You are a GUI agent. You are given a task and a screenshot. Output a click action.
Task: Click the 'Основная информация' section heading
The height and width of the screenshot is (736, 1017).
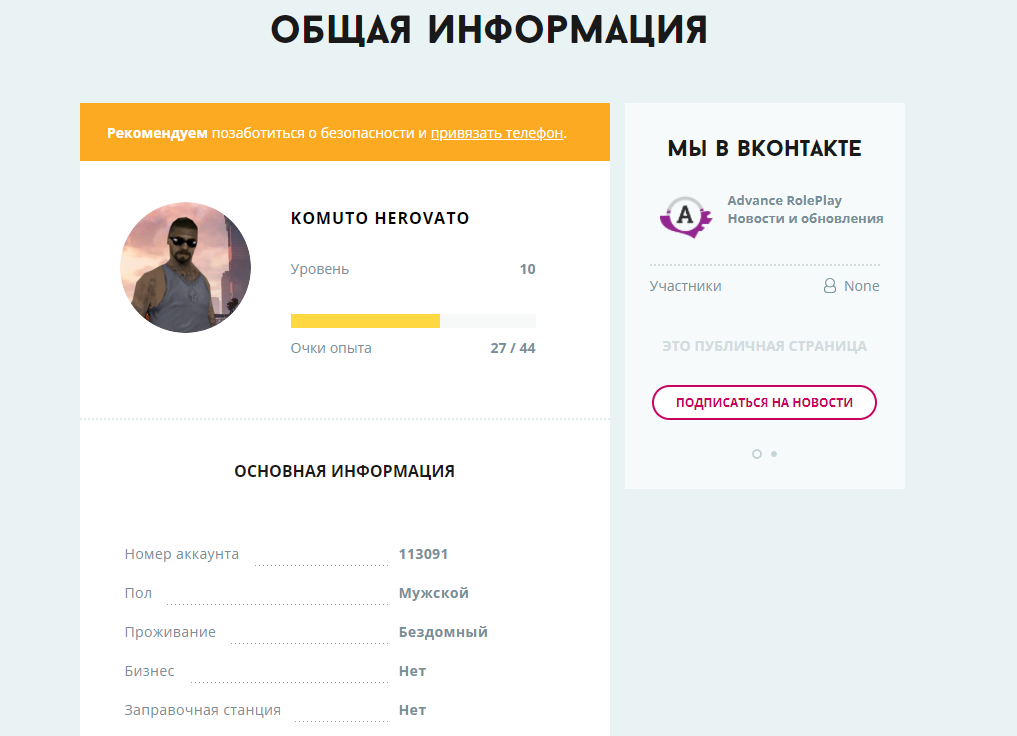[344, 471]
